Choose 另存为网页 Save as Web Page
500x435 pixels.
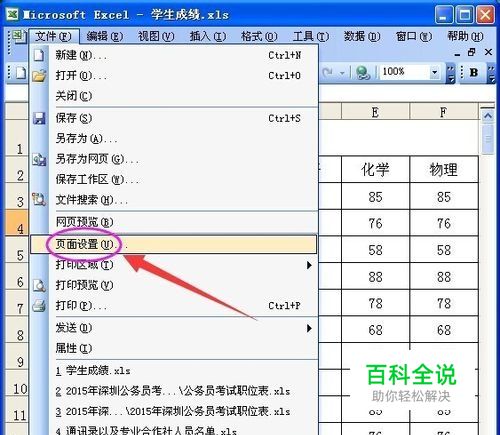point(173,159)
